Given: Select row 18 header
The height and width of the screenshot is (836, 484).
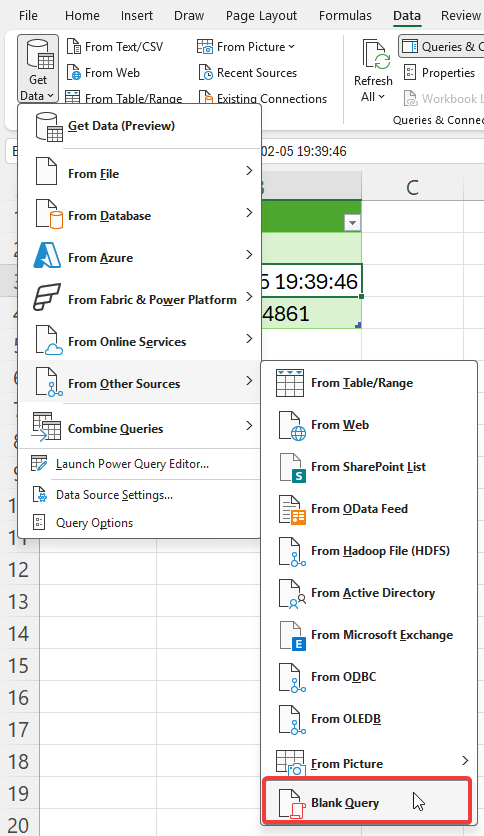Looking at the screenshot, I should coord(18,761).
